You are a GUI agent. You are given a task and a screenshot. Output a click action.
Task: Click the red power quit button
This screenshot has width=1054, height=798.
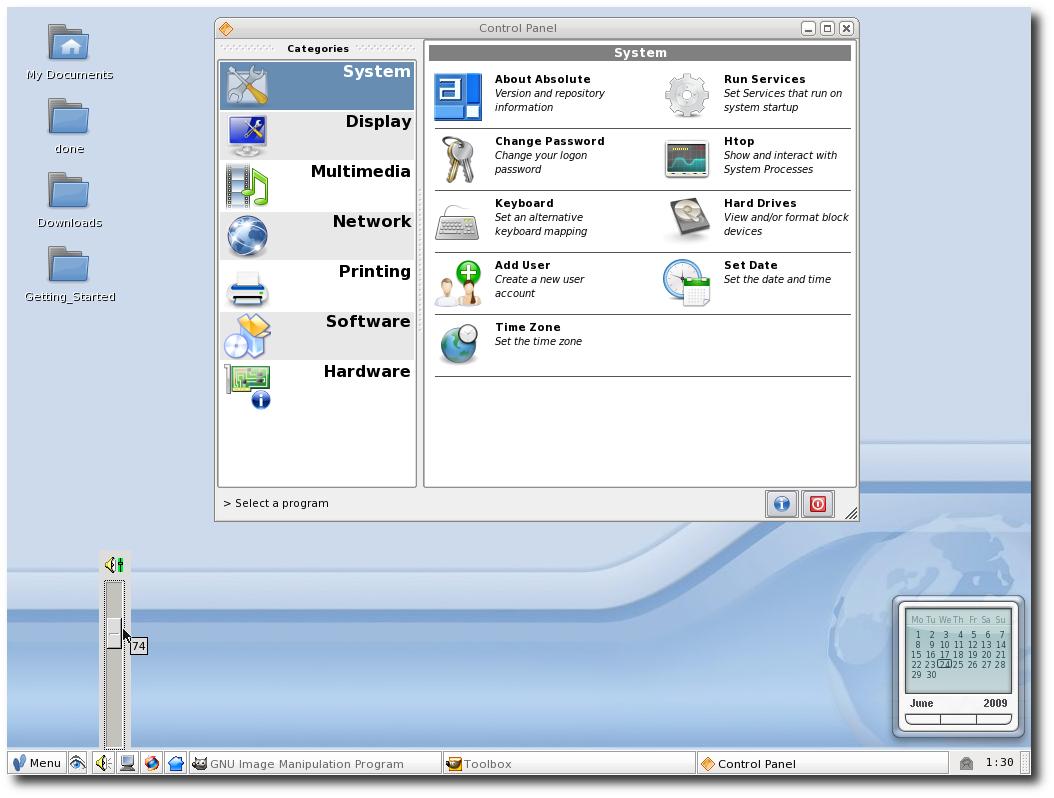818,504
